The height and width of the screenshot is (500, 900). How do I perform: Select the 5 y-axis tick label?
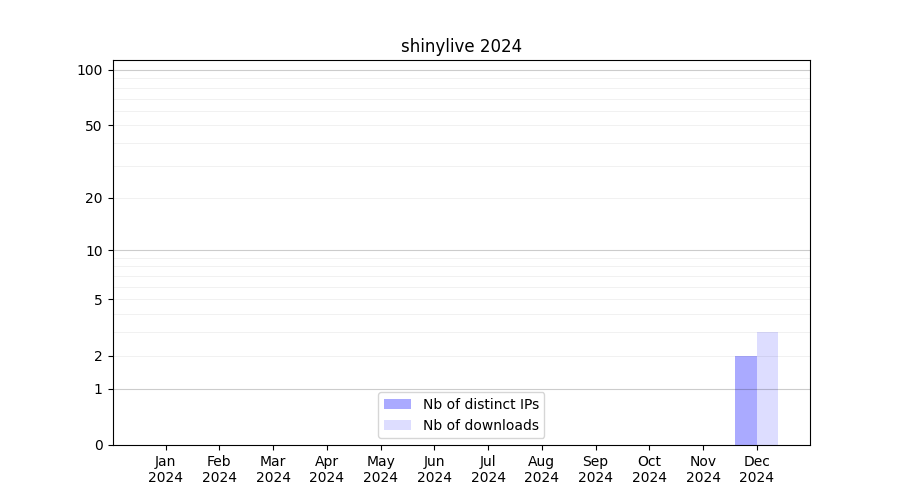coord(98,299)
